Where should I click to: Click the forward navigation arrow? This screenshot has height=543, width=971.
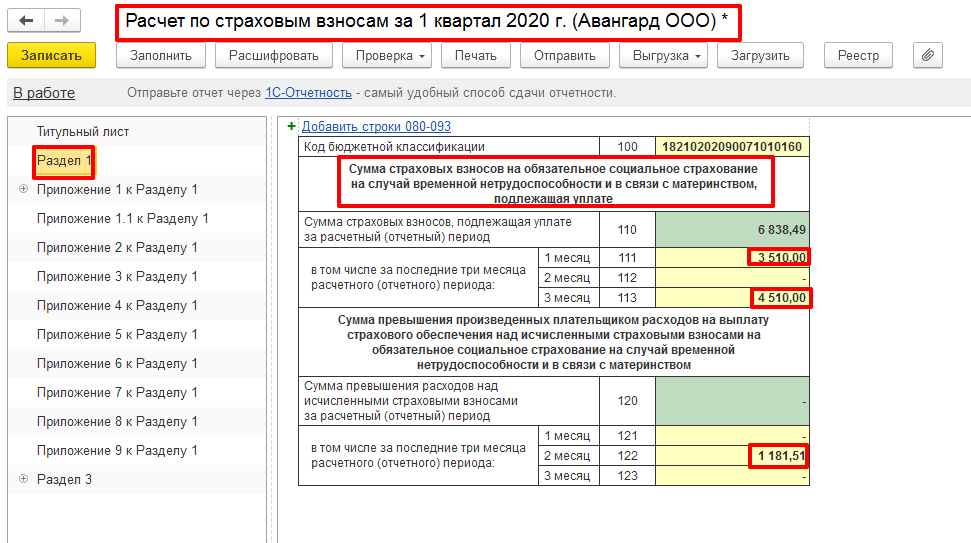click(62, 21)
